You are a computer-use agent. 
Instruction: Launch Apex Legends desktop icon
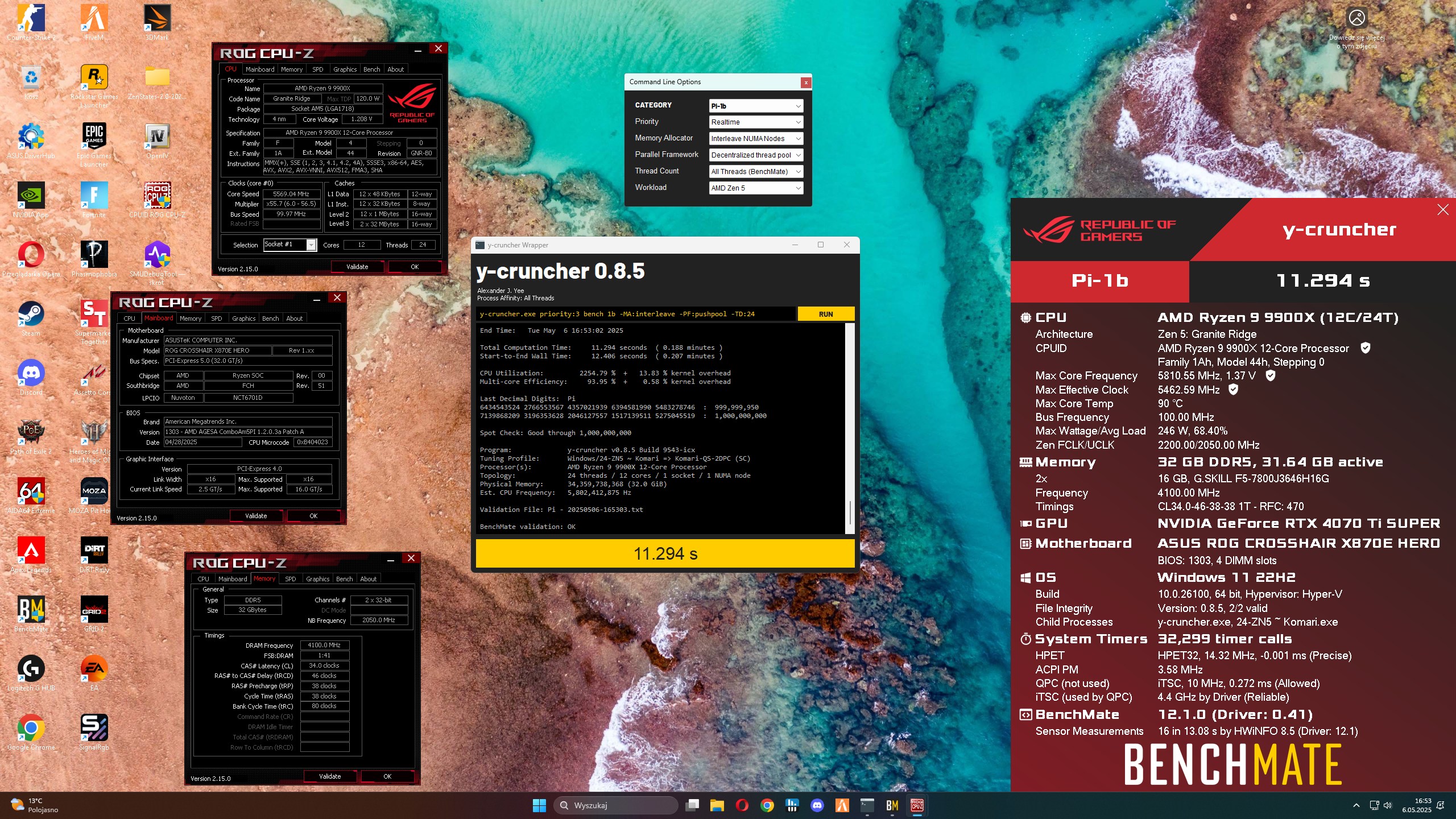pos(31,555)
